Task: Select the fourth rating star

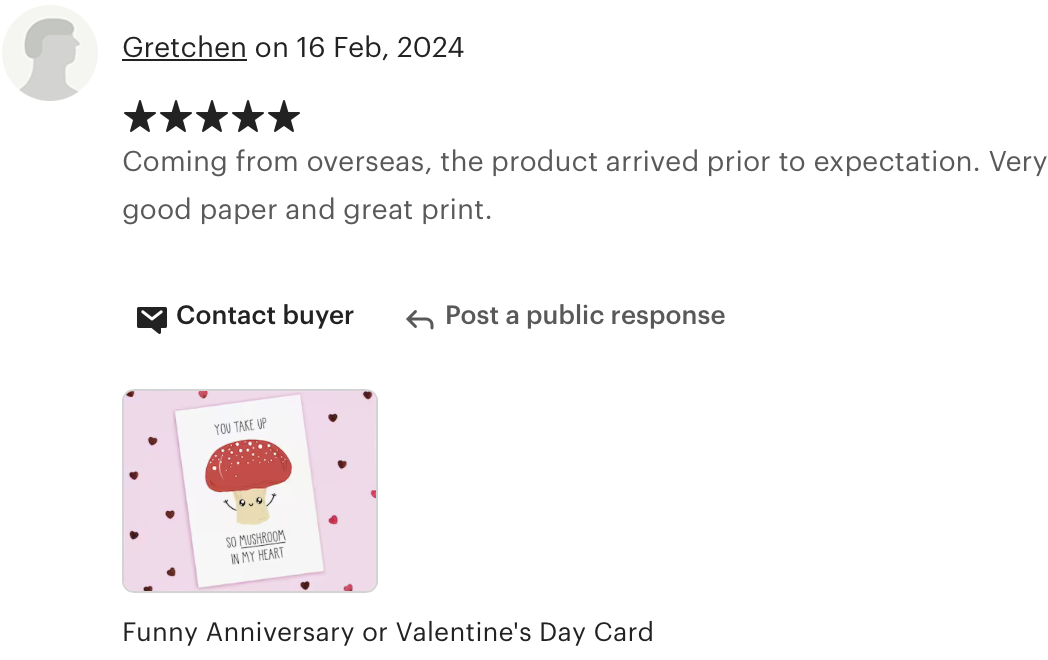Action: coord(248,116)
